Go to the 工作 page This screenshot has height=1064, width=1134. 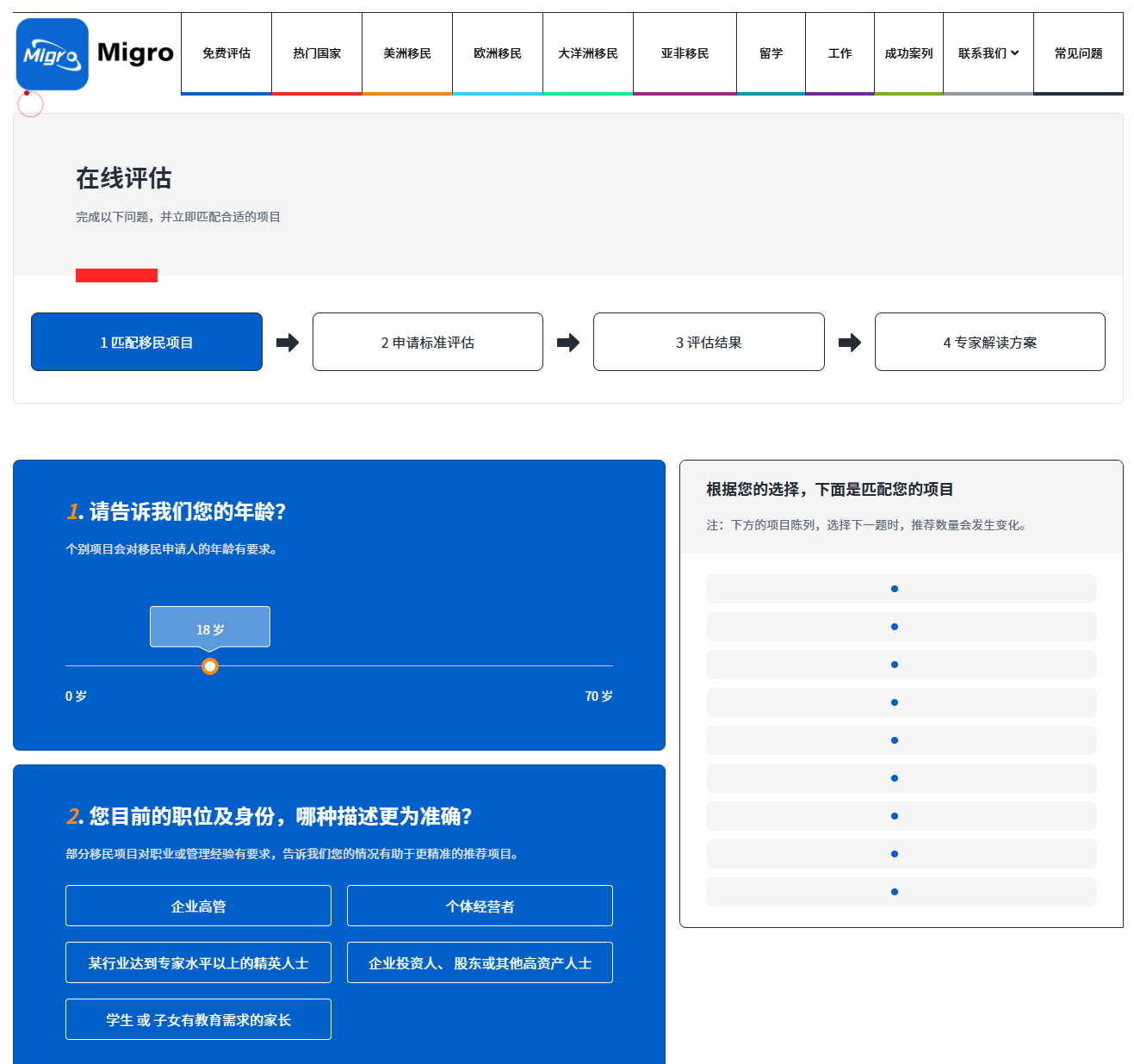tap(840, 53)
